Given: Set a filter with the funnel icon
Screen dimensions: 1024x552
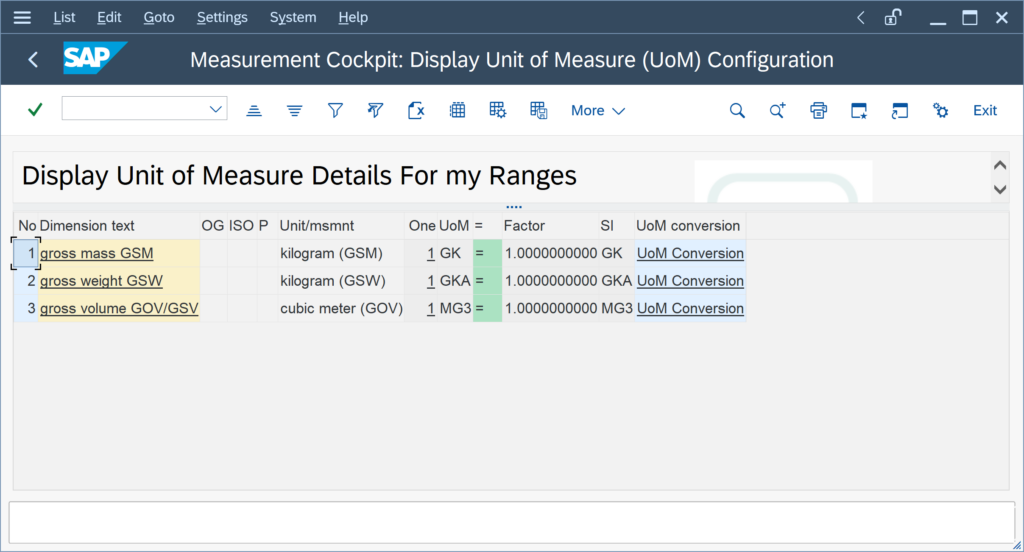Looking at the screenshot, I should click(x=335, y=110).
